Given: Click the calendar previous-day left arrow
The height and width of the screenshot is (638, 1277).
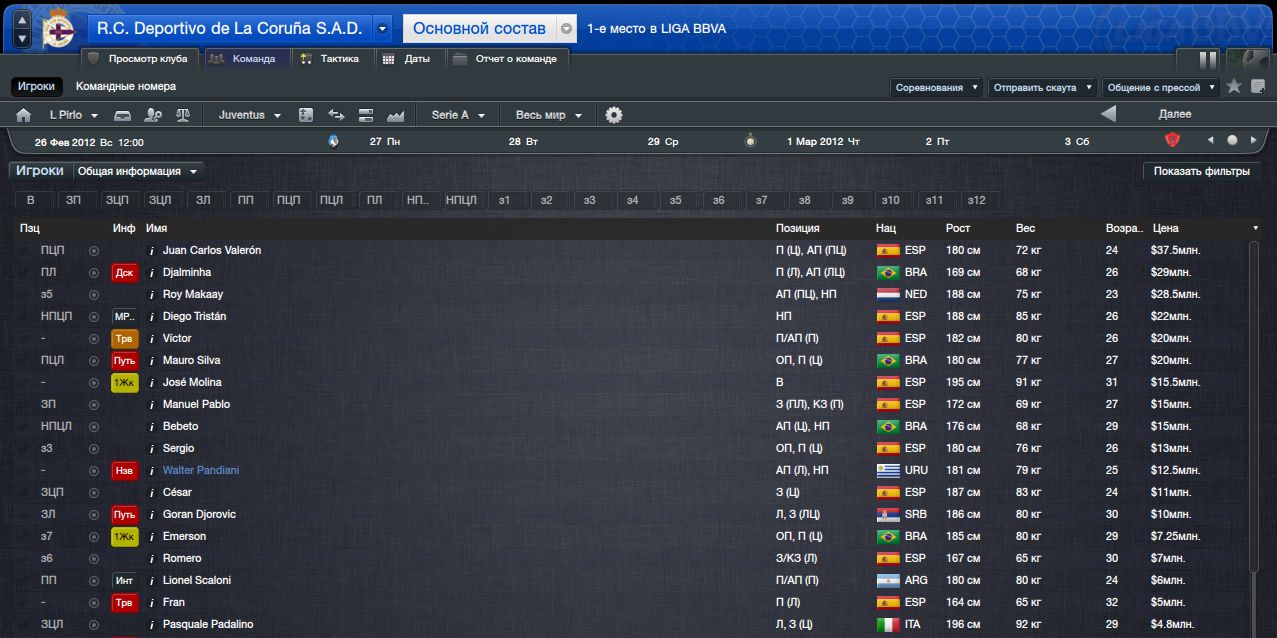Looking at the screenshot, I should (1211, 141).
